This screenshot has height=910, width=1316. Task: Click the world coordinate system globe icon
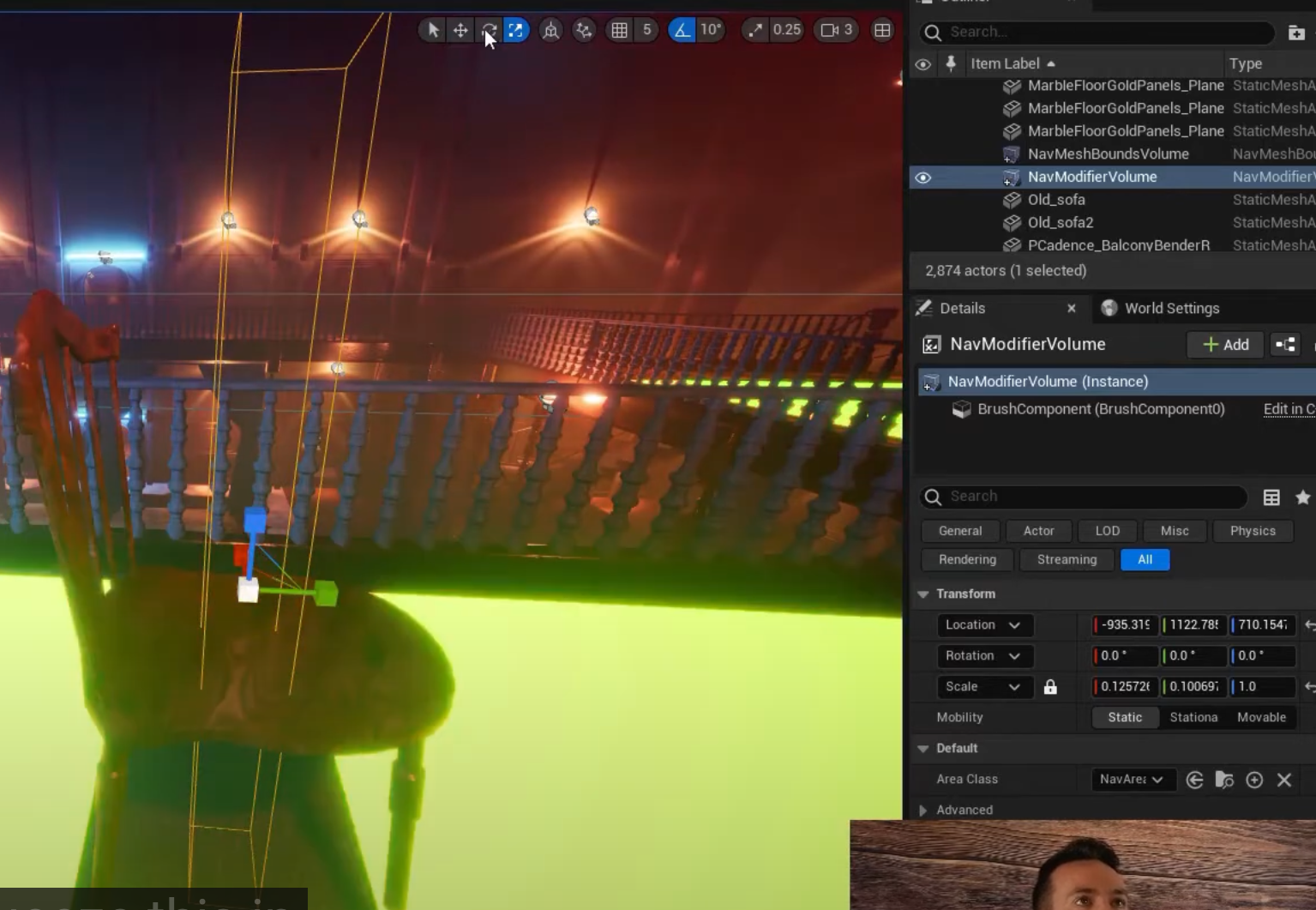pyautogui.click(x=550, y=30)
